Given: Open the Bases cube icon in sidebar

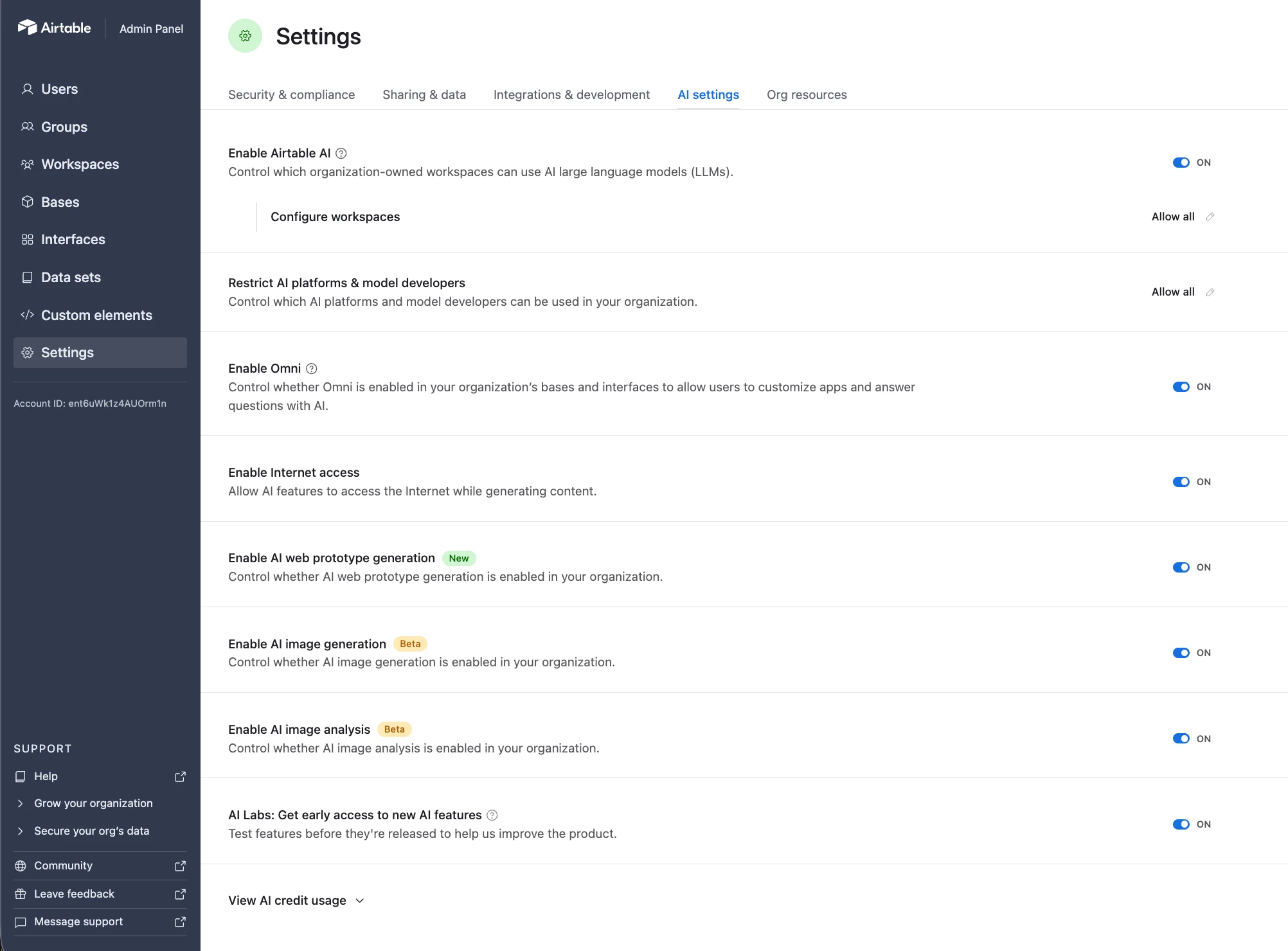Looking at the screenshot, I should (x=27, y=202).
